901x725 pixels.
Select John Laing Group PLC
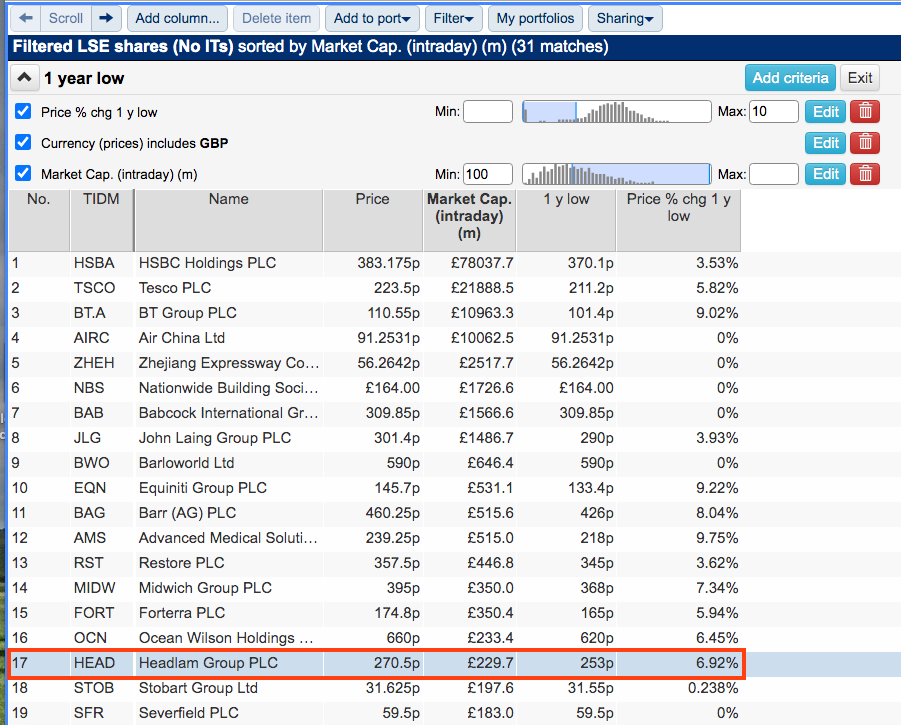click(215, 438)
